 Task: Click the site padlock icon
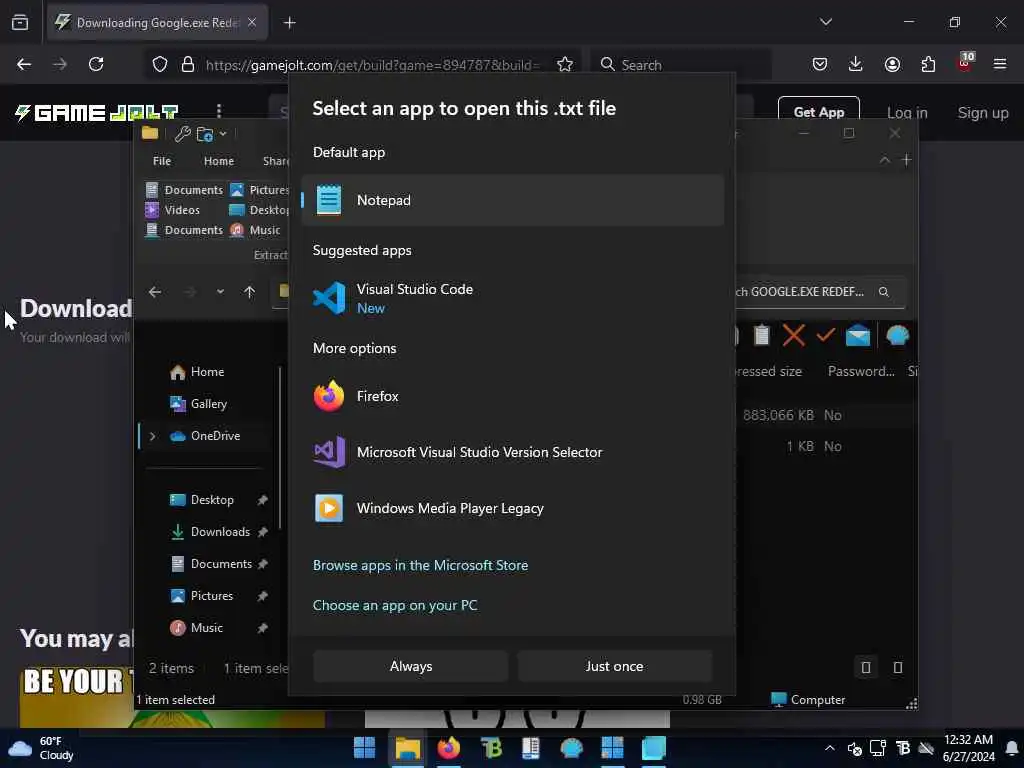click(x=188, y=64)
